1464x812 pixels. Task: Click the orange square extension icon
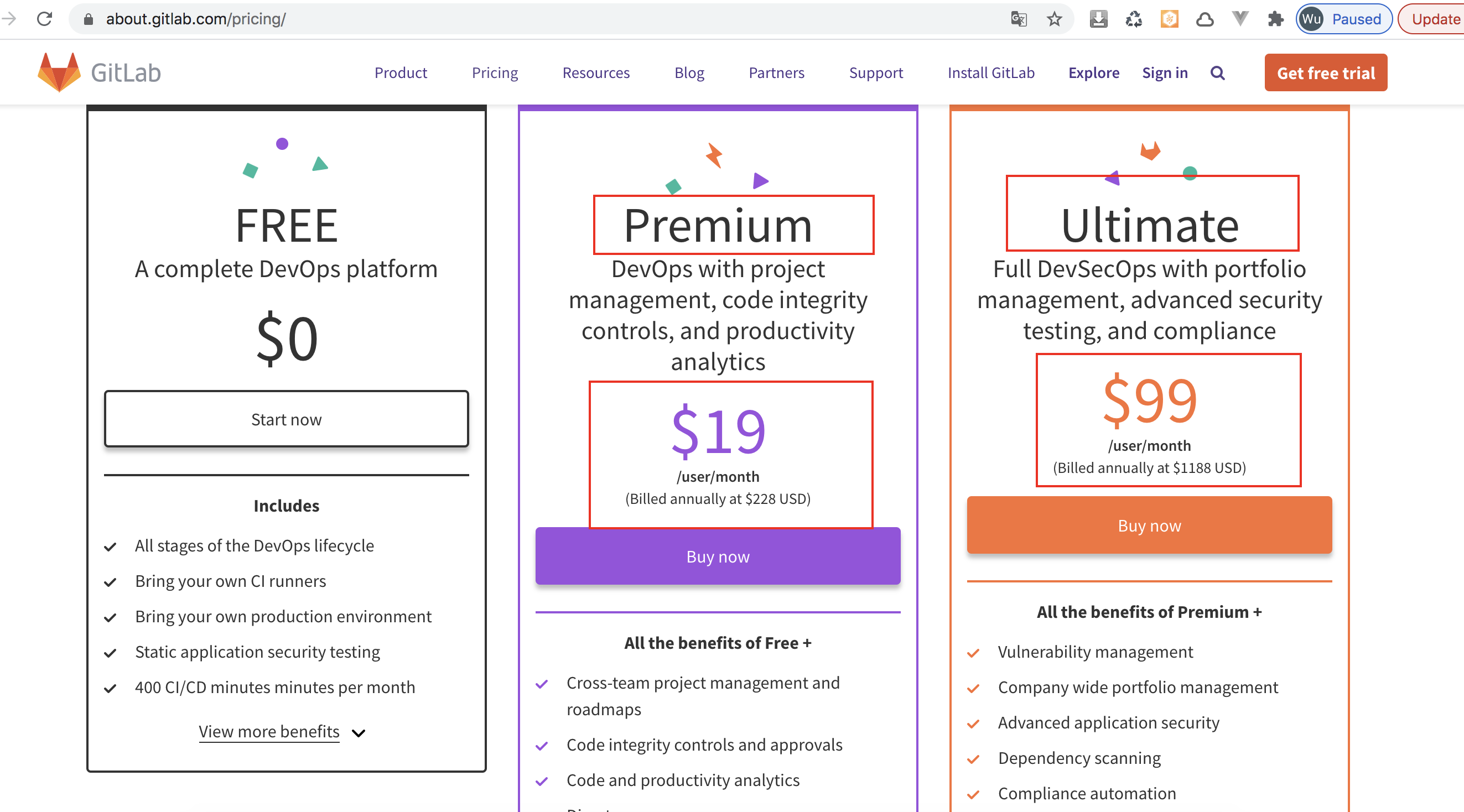coord(1169,19)
